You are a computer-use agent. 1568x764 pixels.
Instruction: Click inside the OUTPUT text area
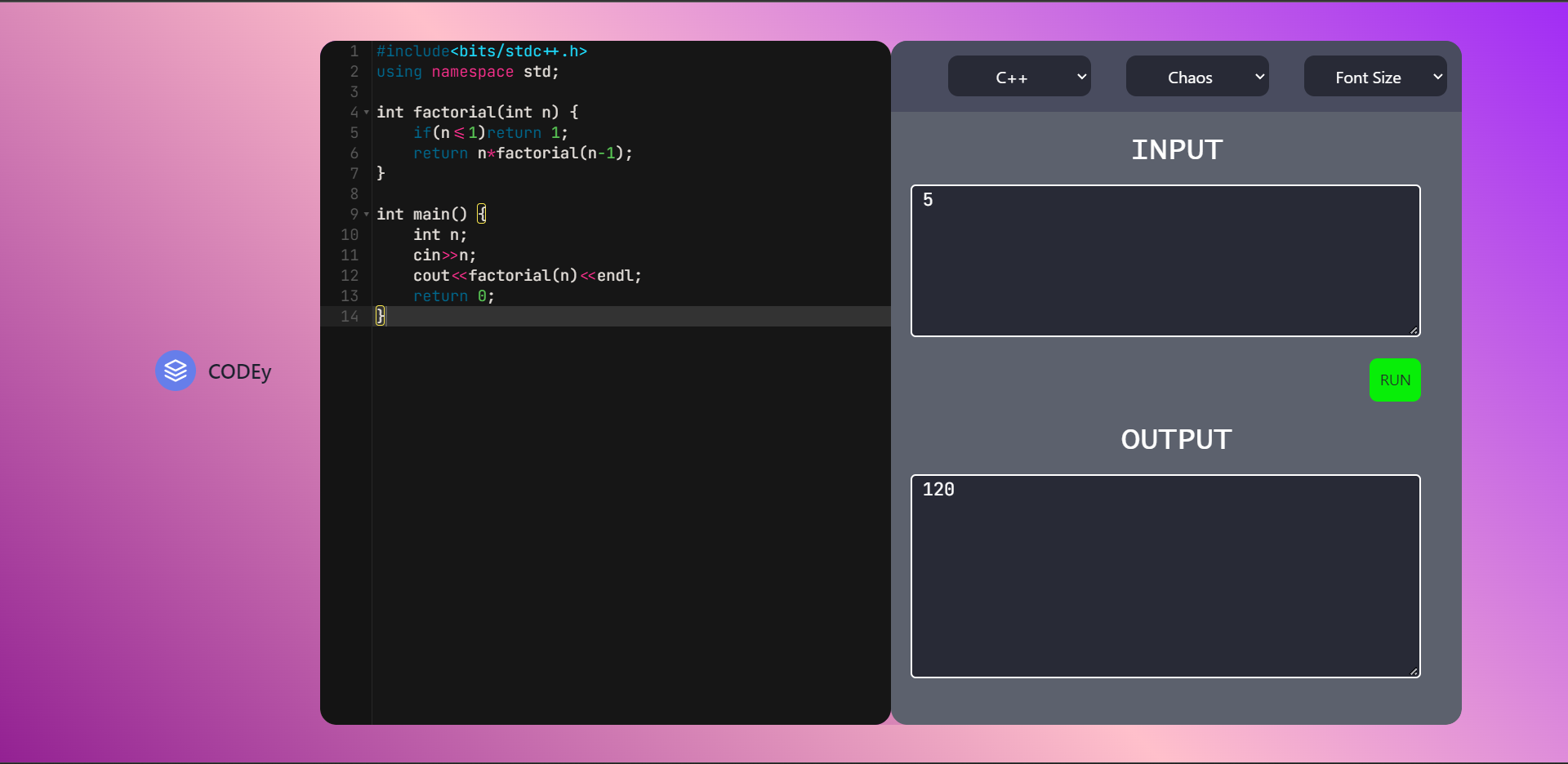click(1165, 576)
